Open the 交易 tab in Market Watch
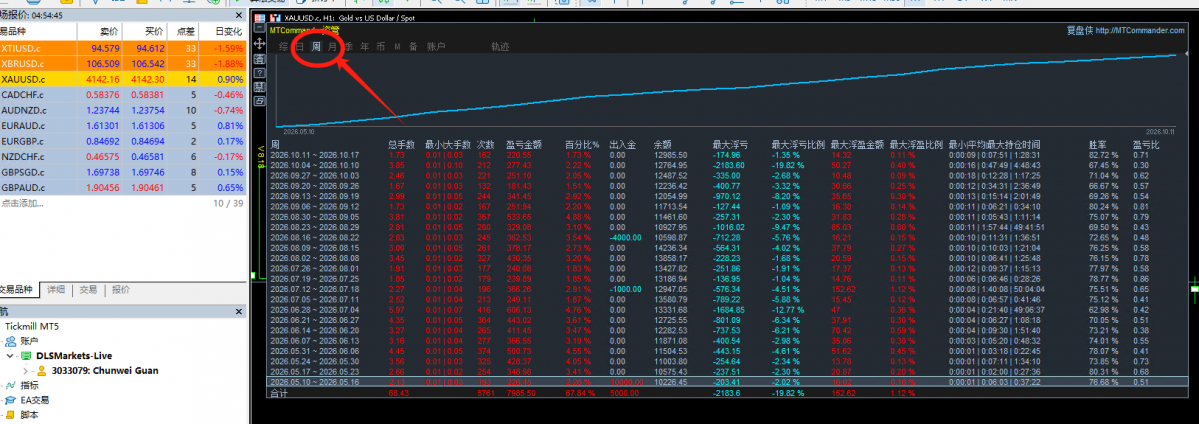Image resolution: width=1199 pixels, height=424 pixels. coord(88,290)
